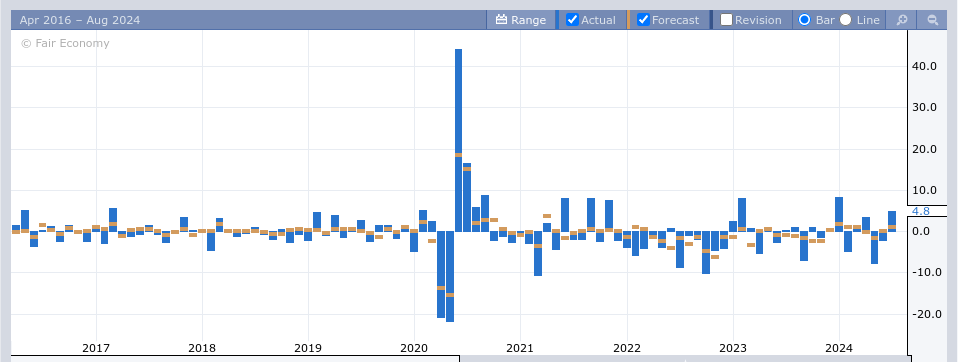Image resolution: width=958 pixels, height=362 pixels.
Task: Uncheck the Actual checkbox
Action: tap(572, 20)
